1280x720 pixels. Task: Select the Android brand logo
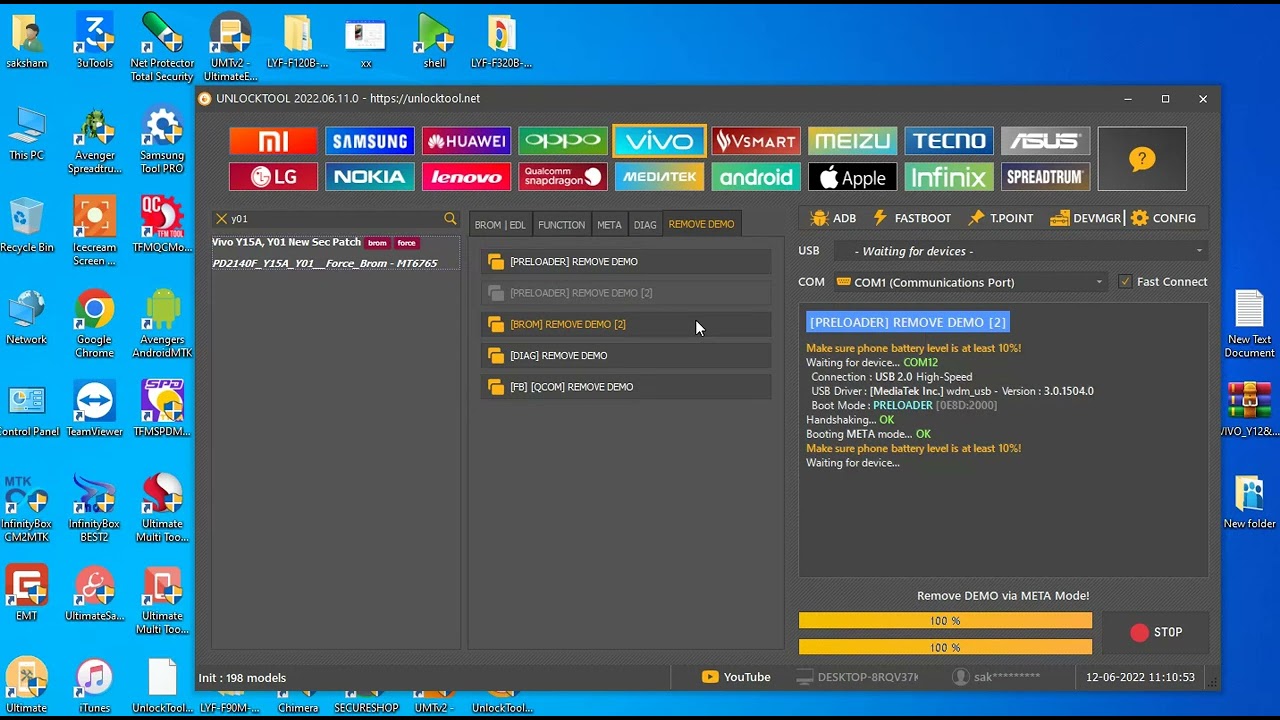[x=756, y=177]
